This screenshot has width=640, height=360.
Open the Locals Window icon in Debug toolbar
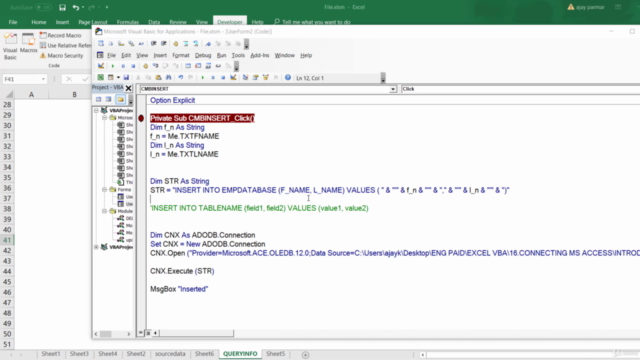click(x=188, y=66)
